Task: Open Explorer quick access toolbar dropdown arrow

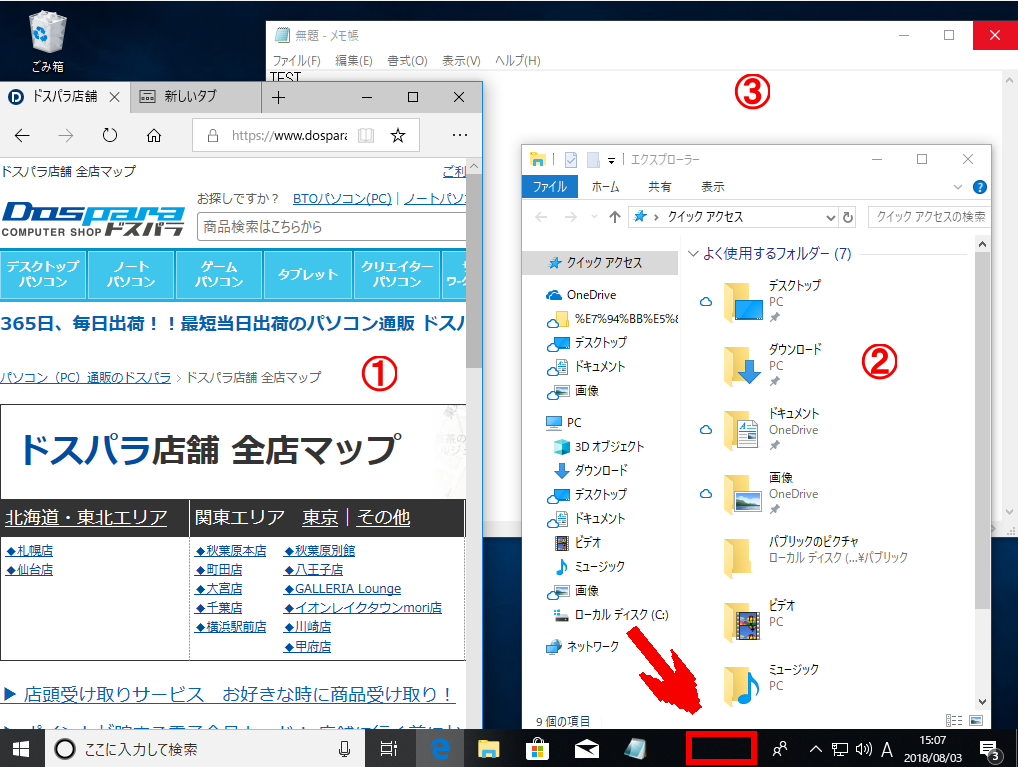Action: (611, 160)
